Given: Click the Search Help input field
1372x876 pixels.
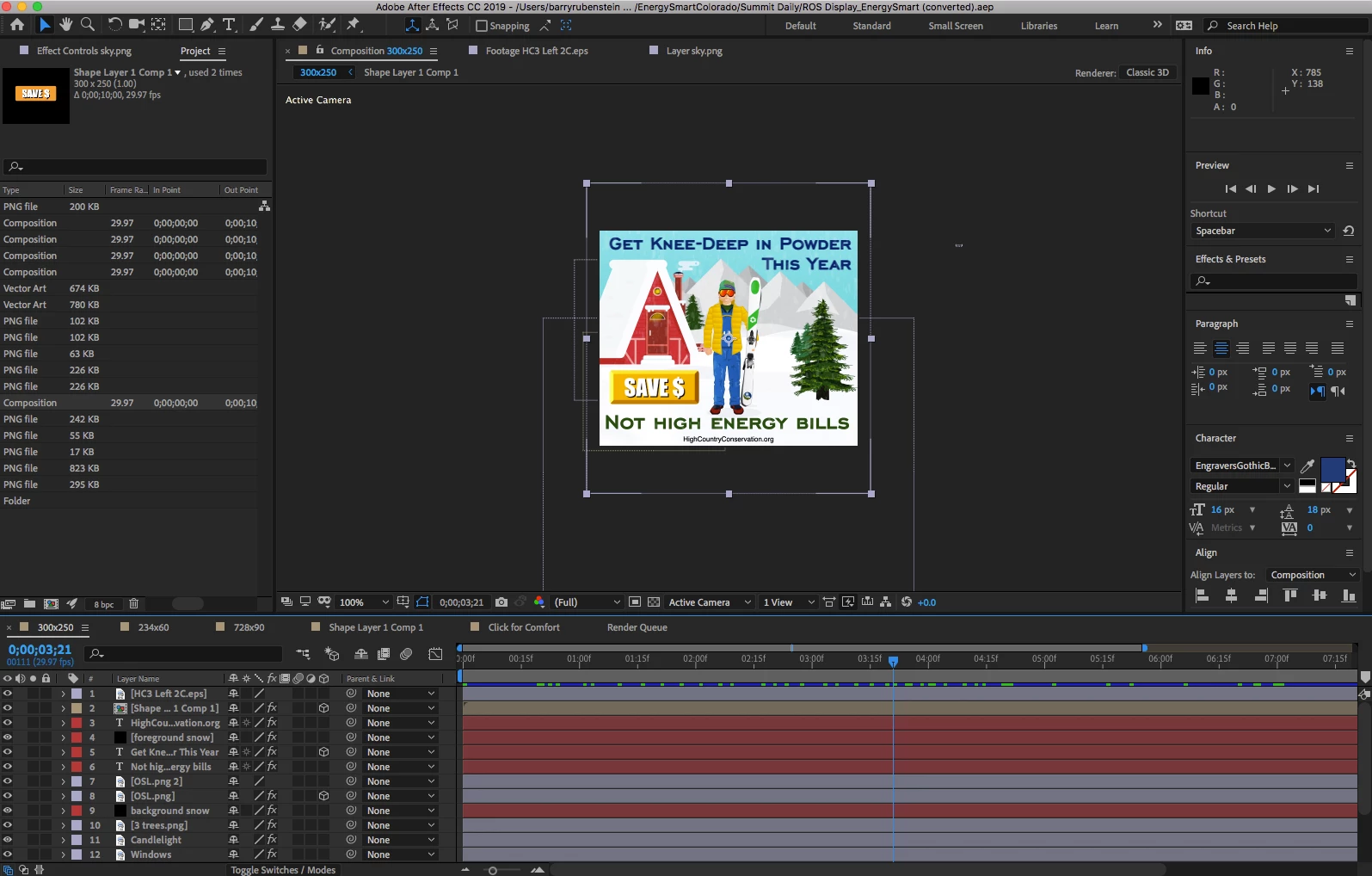Looking at the screenshot, I should click(x=1285, y=26).
